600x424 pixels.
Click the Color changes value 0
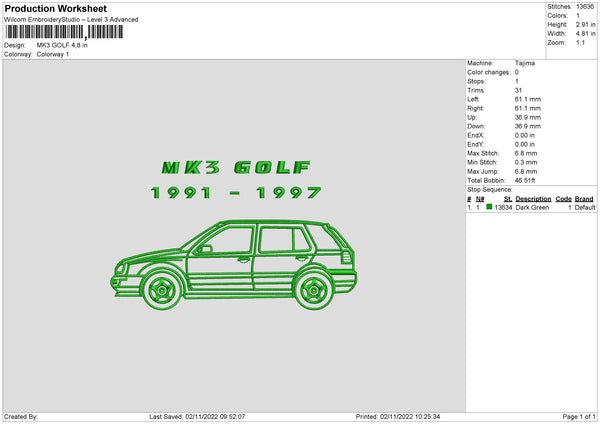pyautogui.click(x=517, y=72)
